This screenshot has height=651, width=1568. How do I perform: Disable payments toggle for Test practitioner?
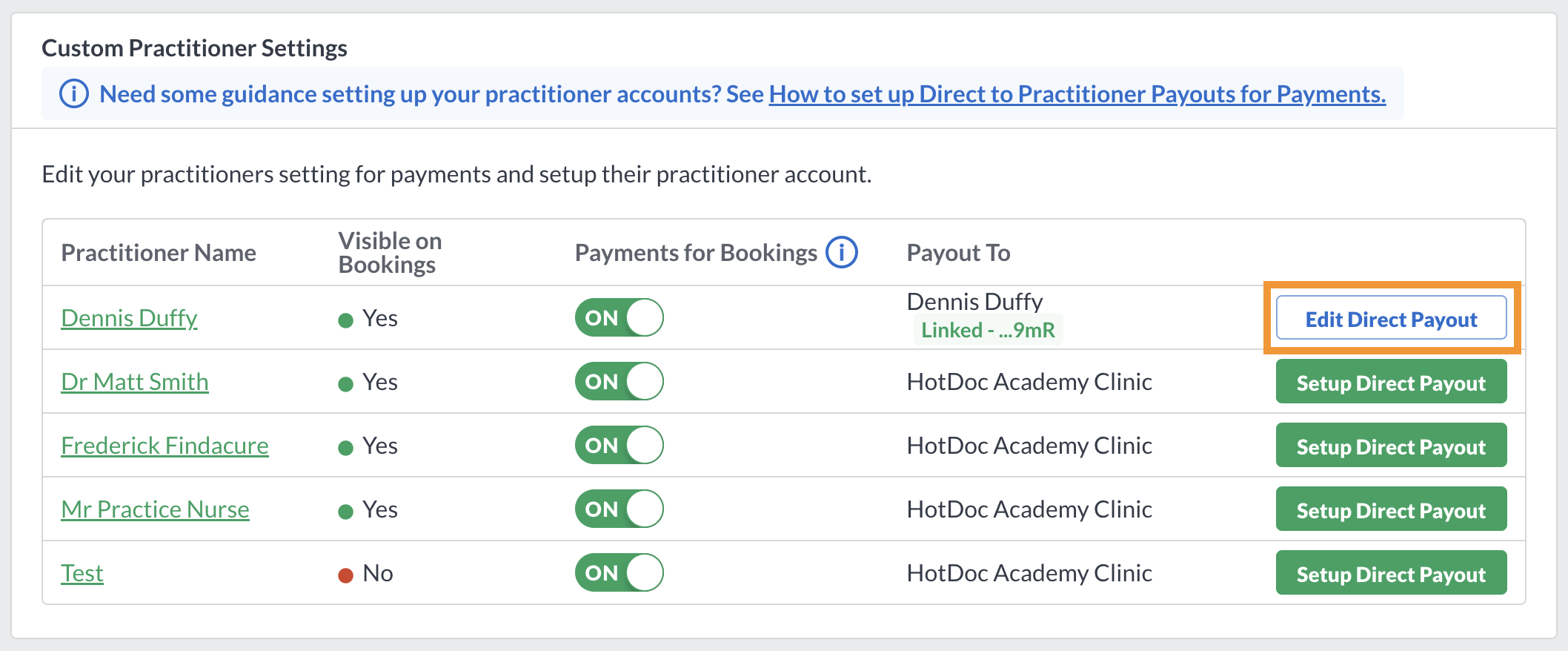(x=619, y=572)
